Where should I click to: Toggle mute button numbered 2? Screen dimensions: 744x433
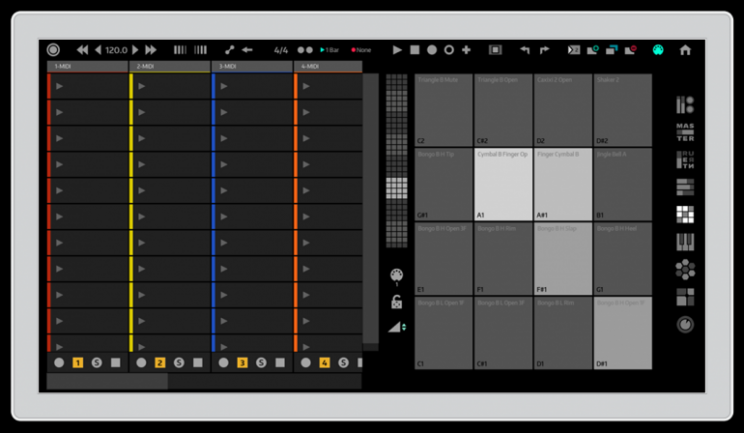click(160, 362)
